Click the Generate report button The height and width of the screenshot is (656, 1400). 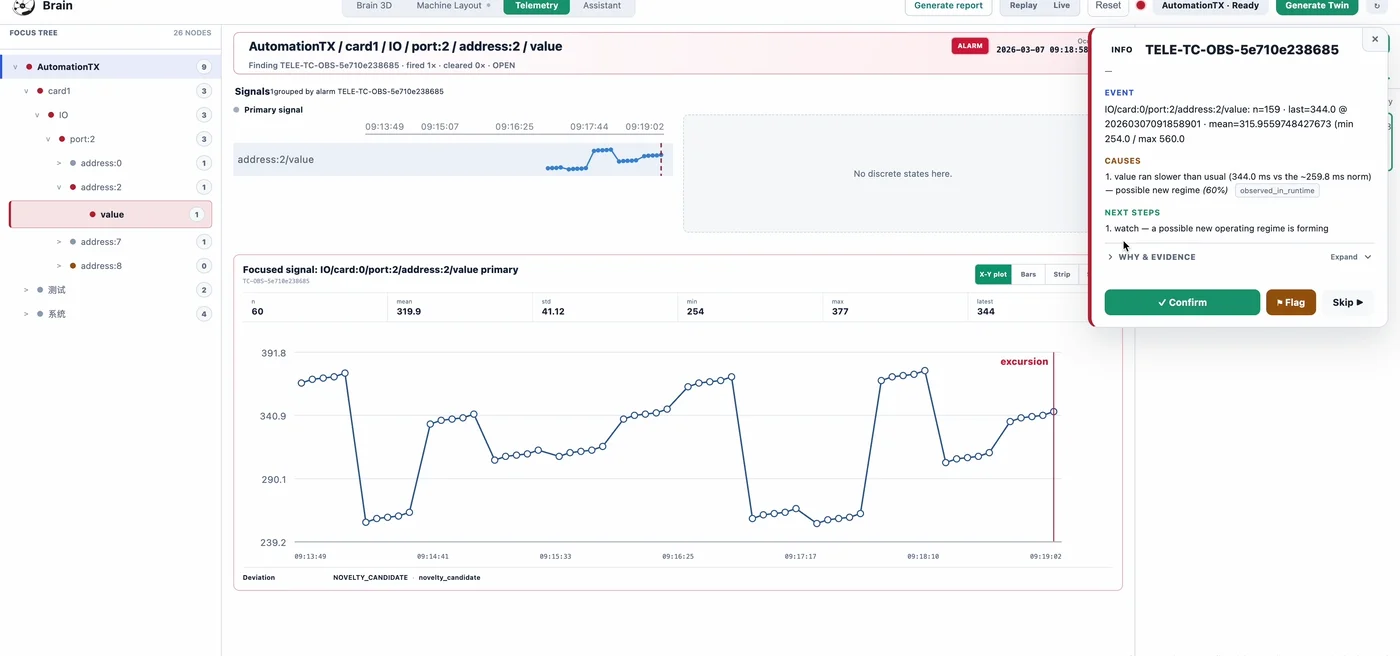tap(949, 6)
